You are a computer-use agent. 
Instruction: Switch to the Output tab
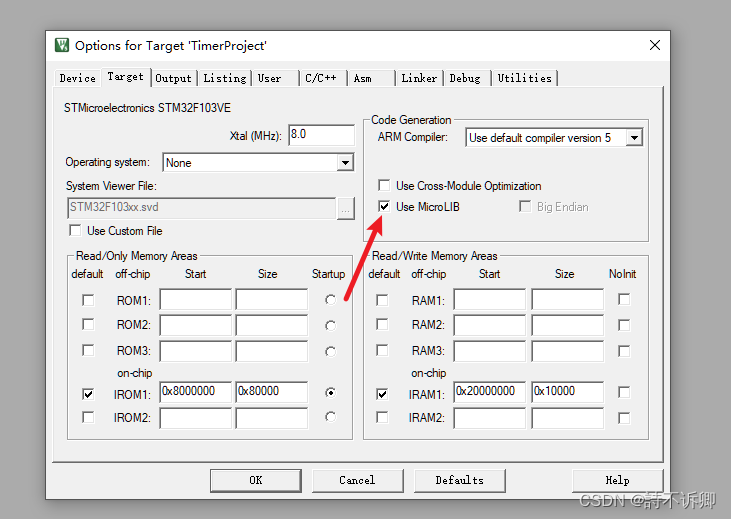point(173,78)
